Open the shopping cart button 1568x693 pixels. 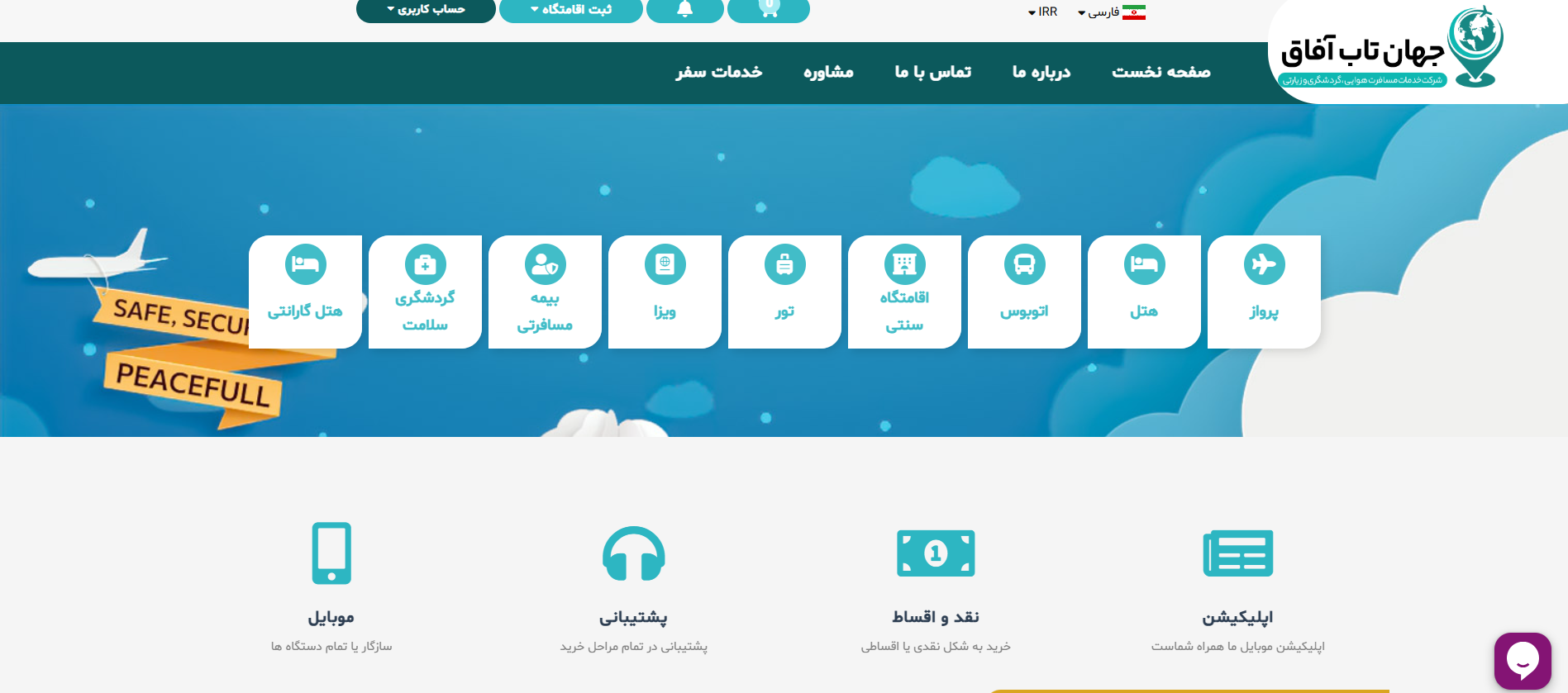click(769, 10)
